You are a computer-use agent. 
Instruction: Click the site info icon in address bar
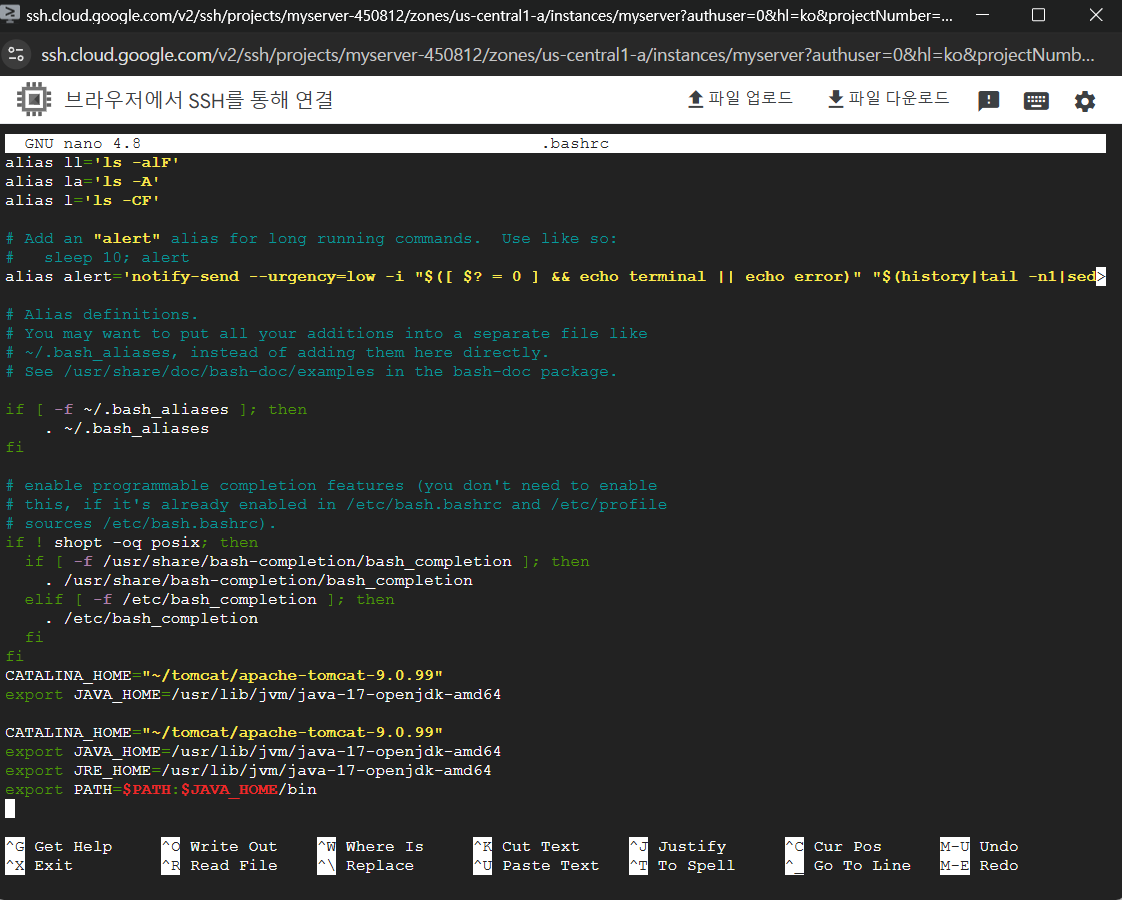click(x=17, y=53)
